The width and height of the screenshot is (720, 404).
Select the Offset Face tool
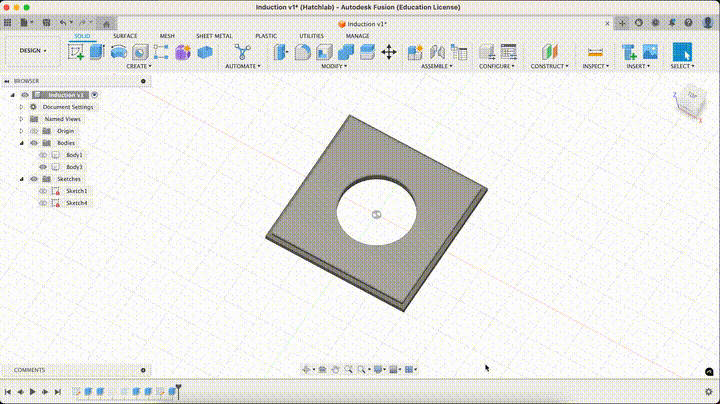point(367,52)
